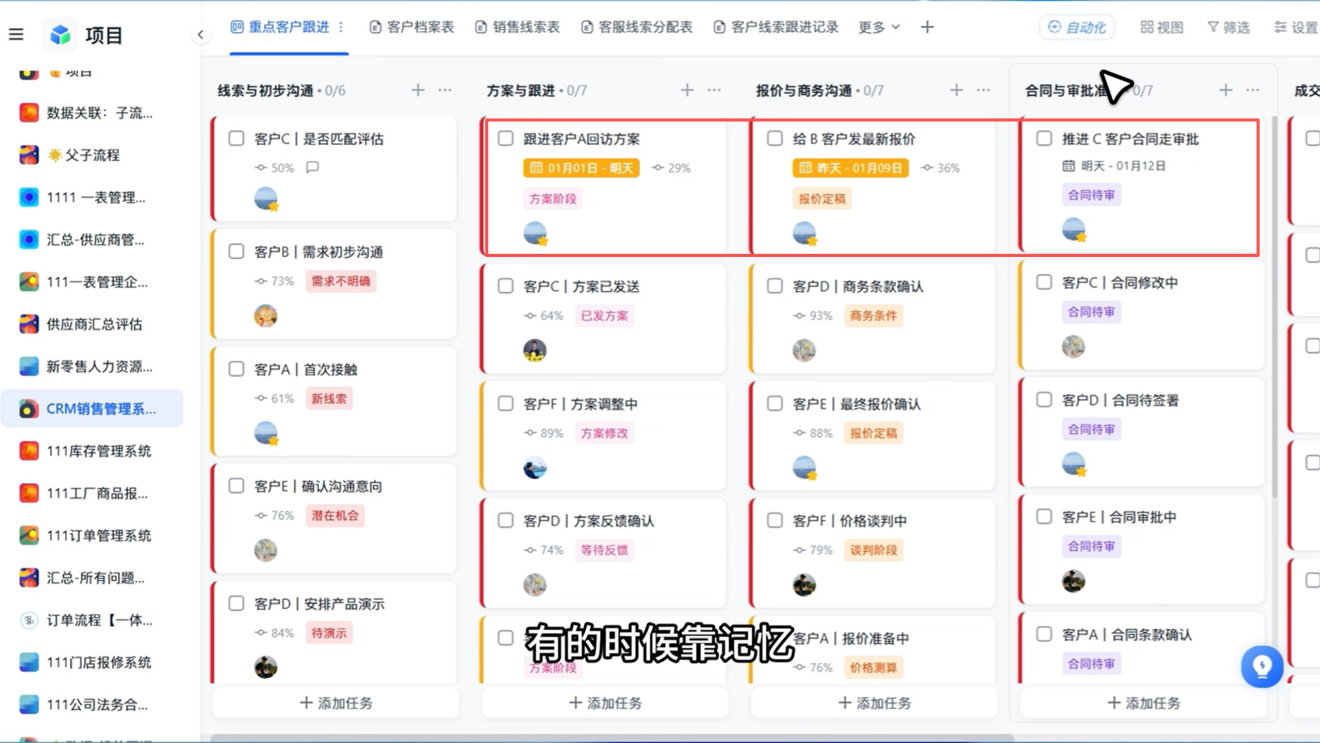Click the 昨天-01月09日 date tag
1320x743 pixels.
tap(851, 168)
